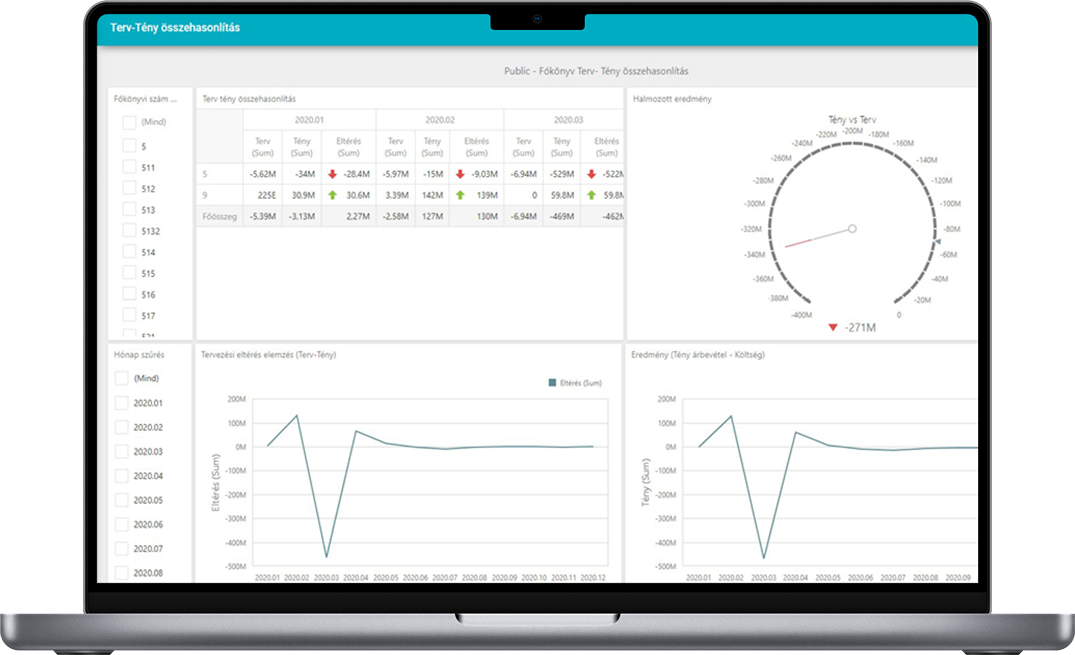Tick the 5132 ledger account checkbox

[x=129, y=230]
